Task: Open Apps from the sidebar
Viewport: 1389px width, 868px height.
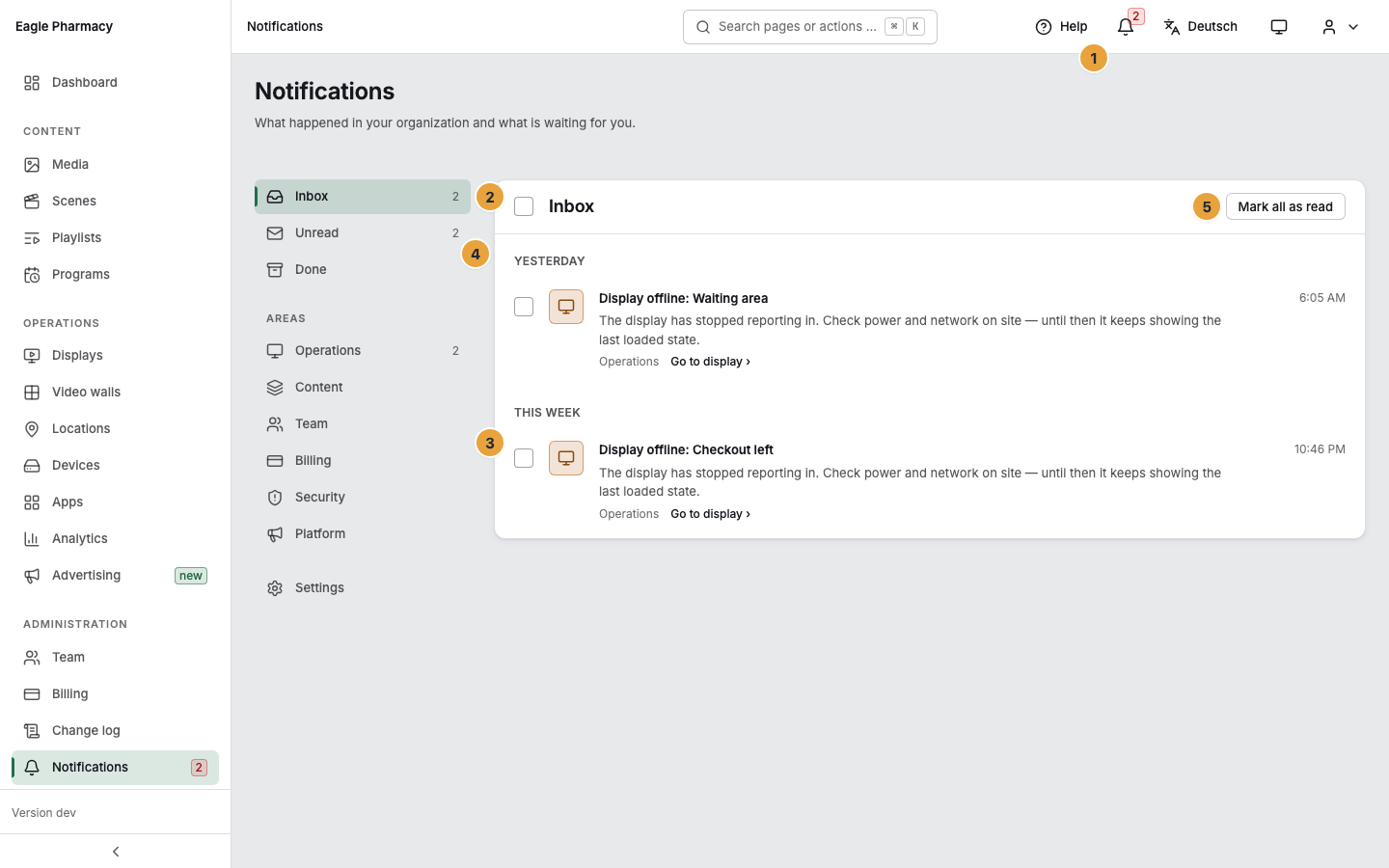Action: coord(115,502)
